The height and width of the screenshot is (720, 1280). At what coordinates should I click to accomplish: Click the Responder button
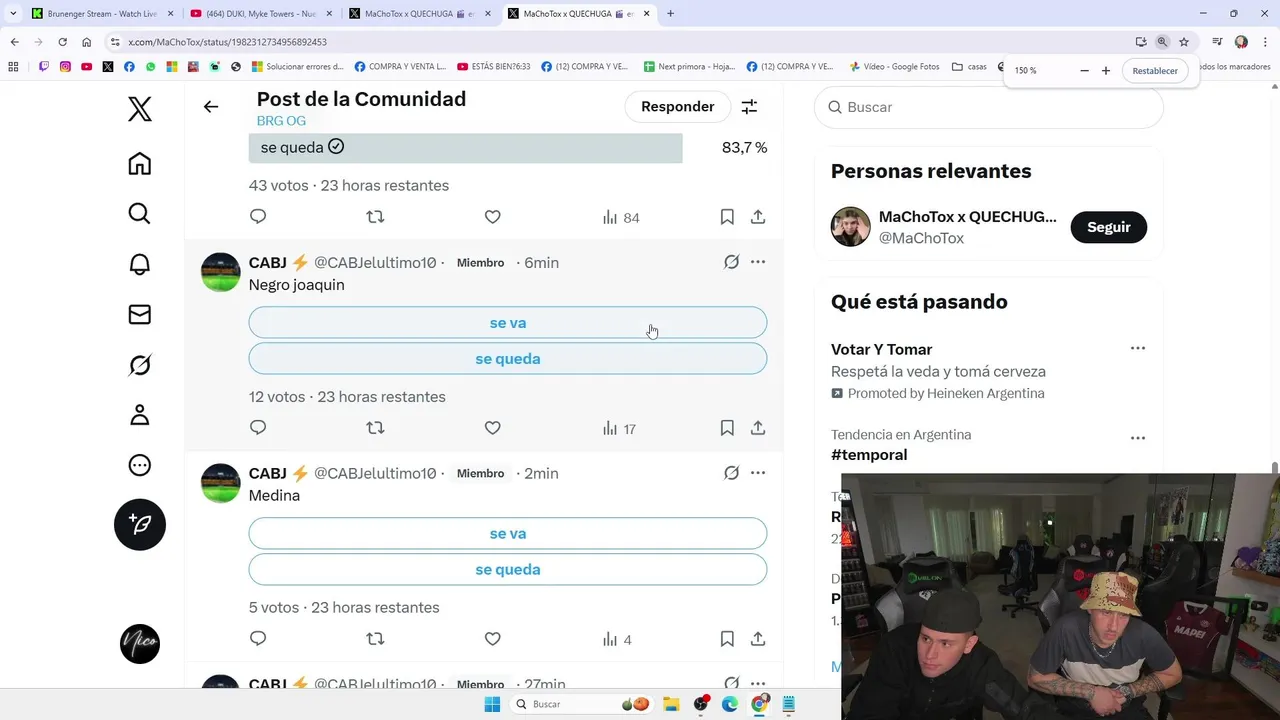point(678,107)
